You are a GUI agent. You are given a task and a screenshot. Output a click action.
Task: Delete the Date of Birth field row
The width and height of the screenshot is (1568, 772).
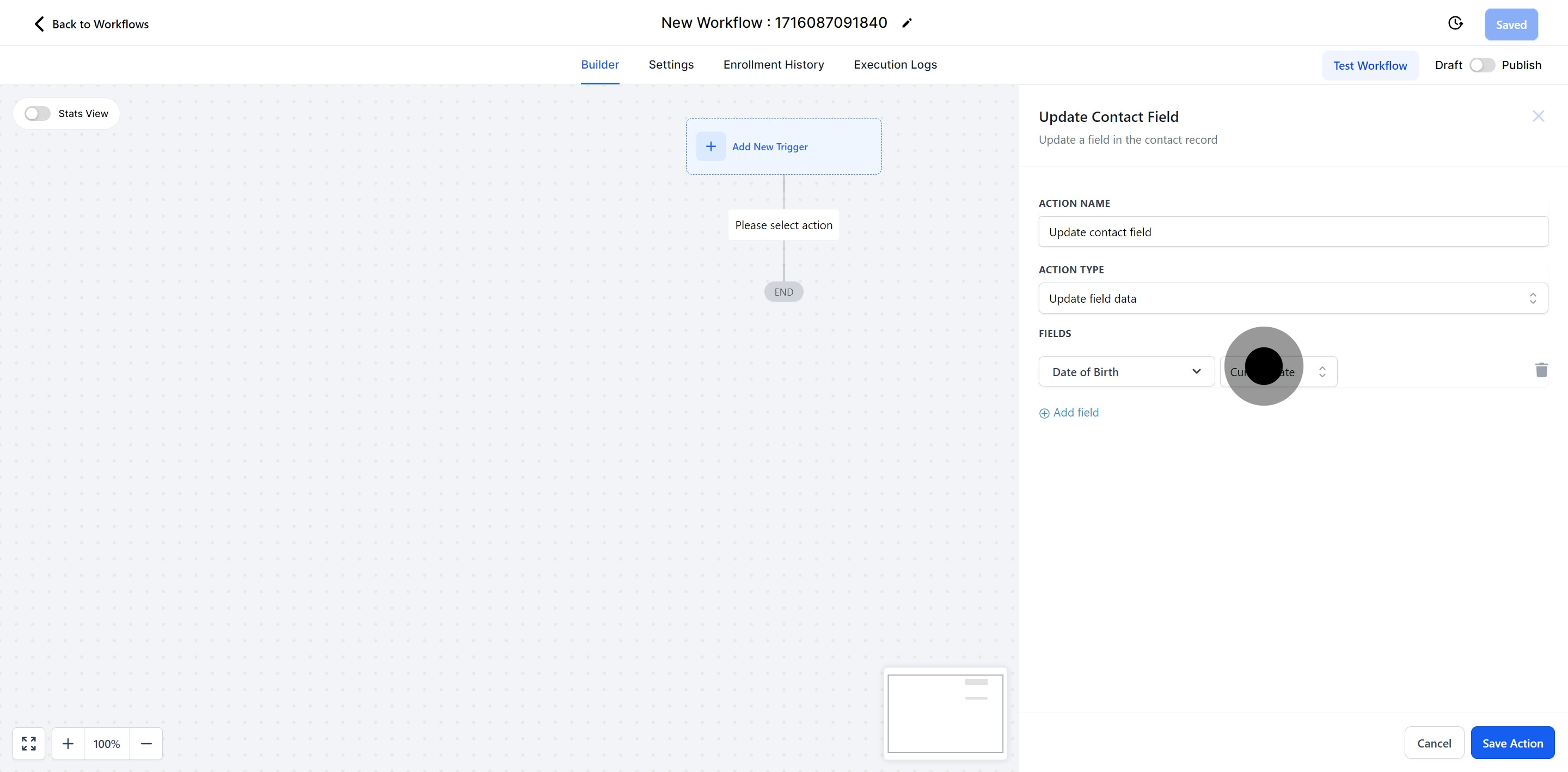click(x=1541, y=370)
